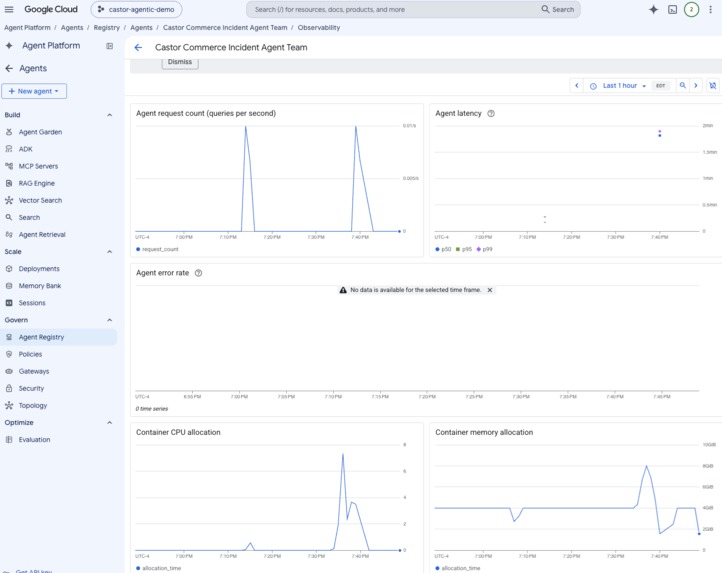This screenshot has width=722, height=573.
Task: Click the back arrow beside Agents
Action: tap(9, 68)
